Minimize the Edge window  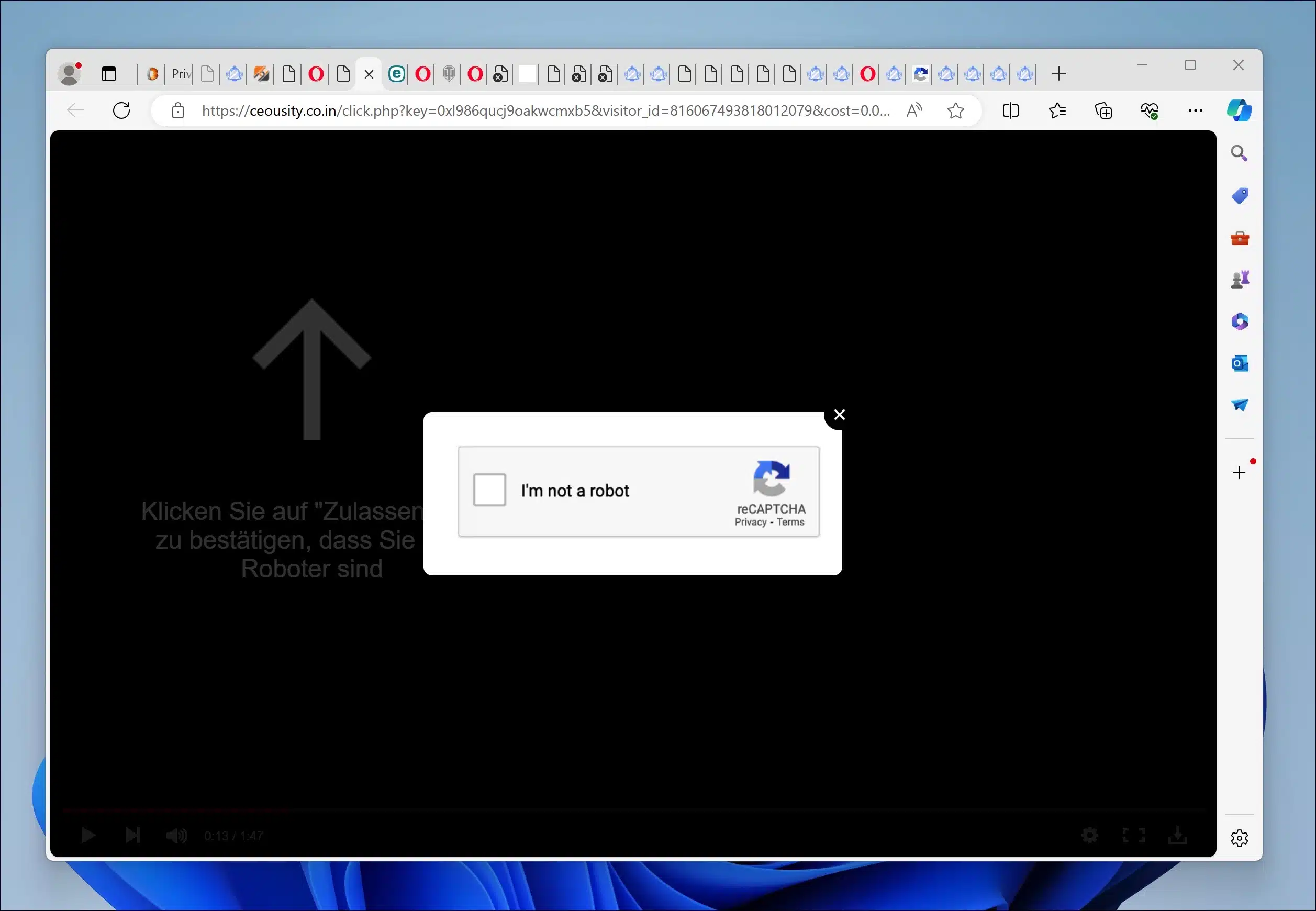[x=1142, y=65]
